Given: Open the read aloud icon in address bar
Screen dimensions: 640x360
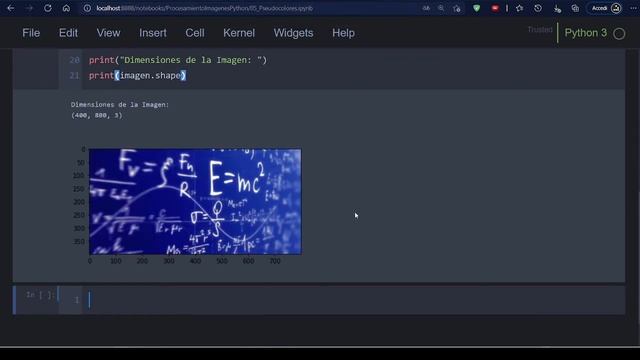Looking at the screenshot, I should tap(426, 8).
